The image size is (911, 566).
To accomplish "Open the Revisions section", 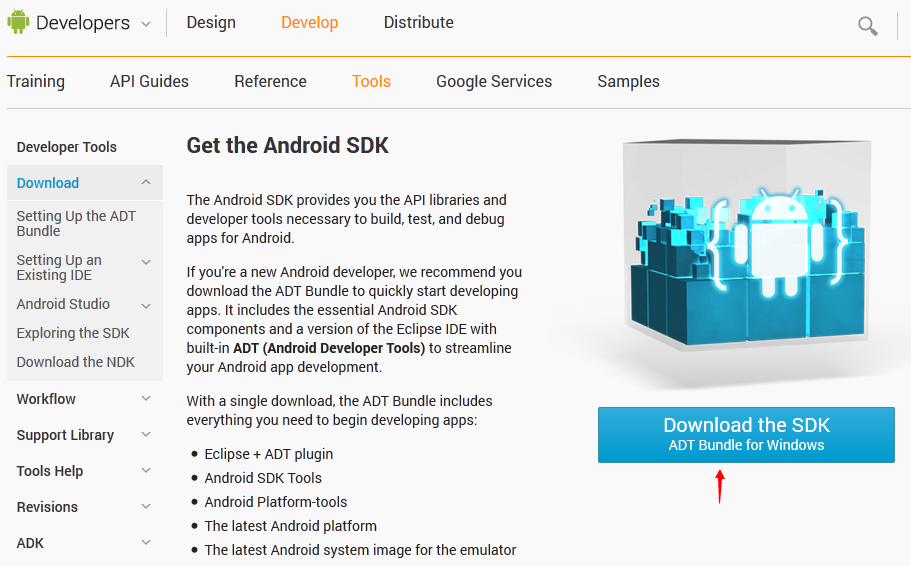I will point(47,507).
